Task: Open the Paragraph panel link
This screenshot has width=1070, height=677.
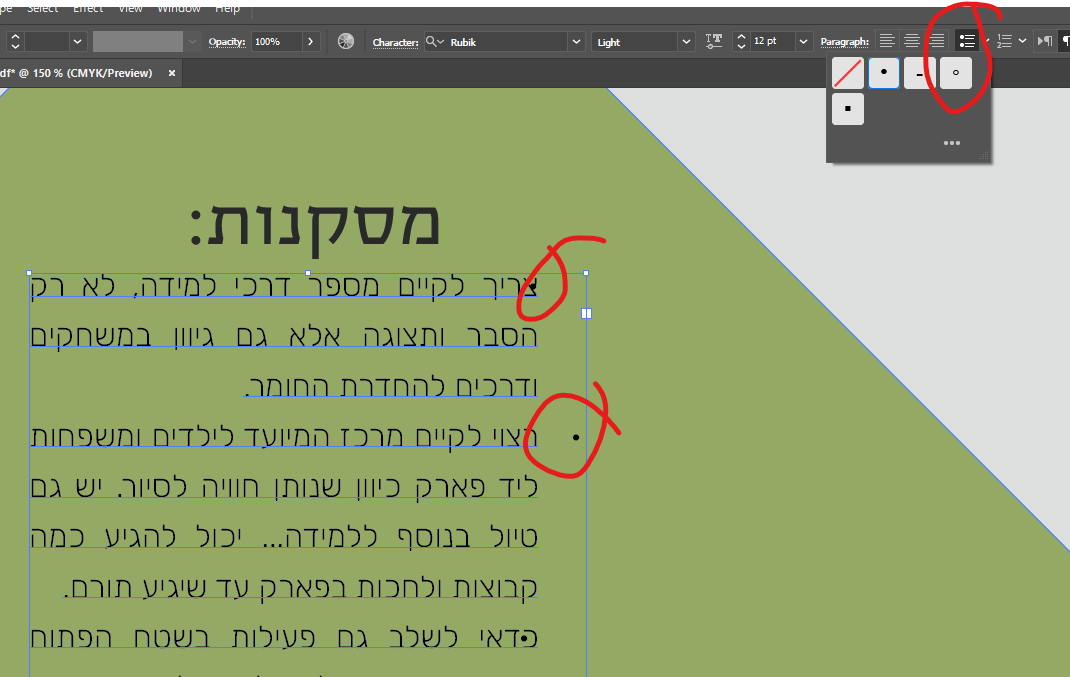Action: pyautogui.click(x=844, y=42)
